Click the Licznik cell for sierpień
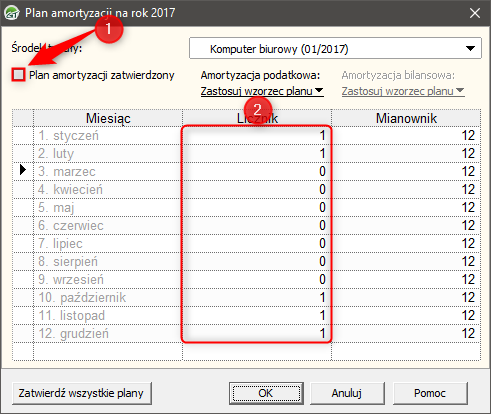491x414 pixels. (x=257, y=261)
